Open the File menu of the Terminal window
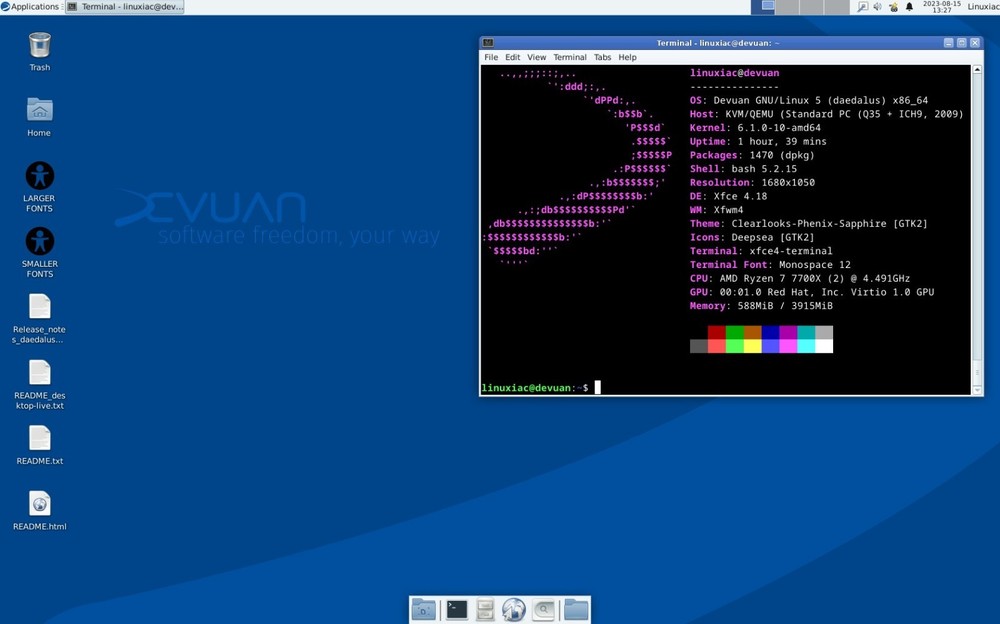Screen dimensions: 1000x624 click(491, 57)
